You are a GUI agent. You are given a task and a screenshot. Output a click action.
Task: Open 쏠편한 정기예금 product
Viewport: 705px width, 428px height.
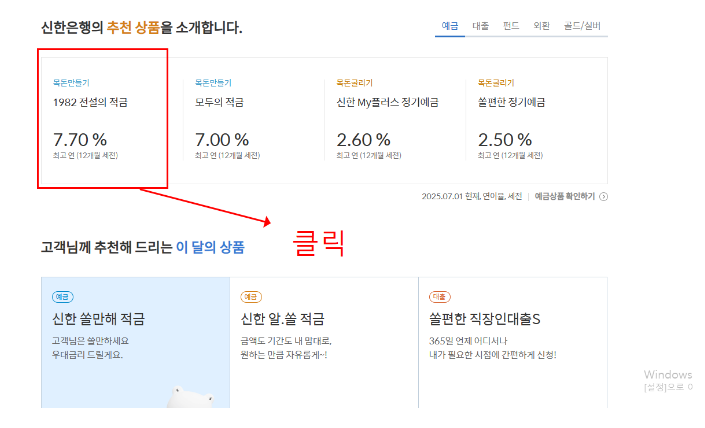(512, 103)
